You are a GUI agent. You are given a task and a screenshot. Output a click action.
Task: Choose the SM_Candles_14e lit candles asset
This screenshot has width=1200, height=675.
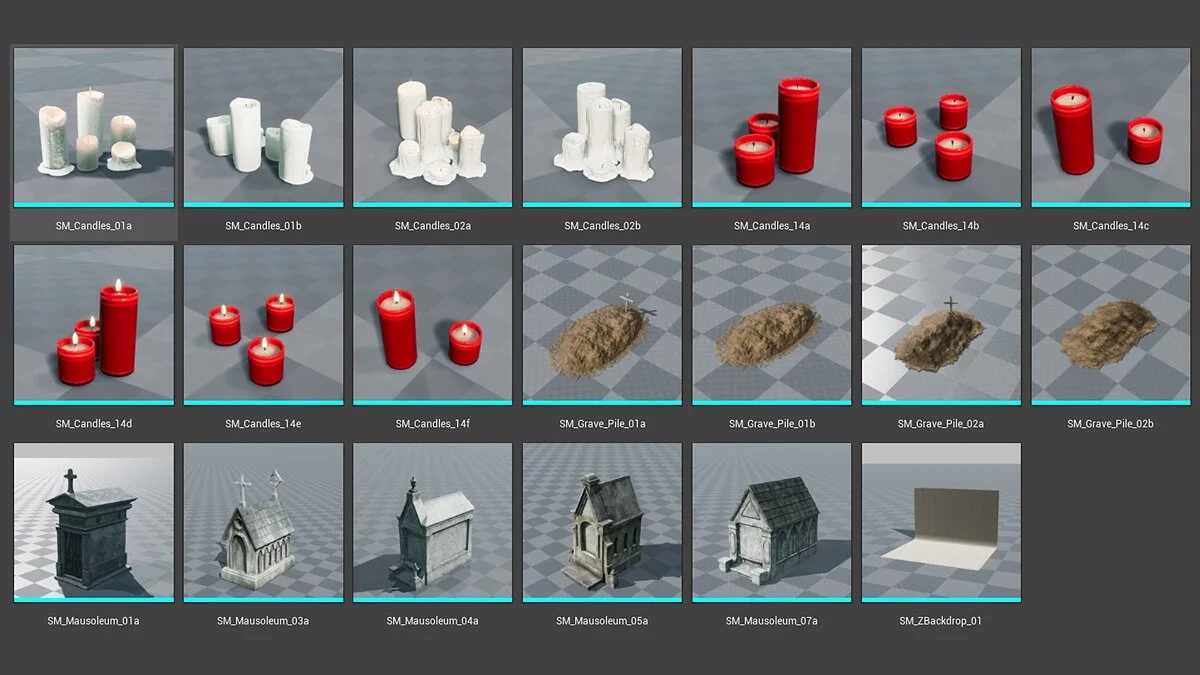point(263,324)
